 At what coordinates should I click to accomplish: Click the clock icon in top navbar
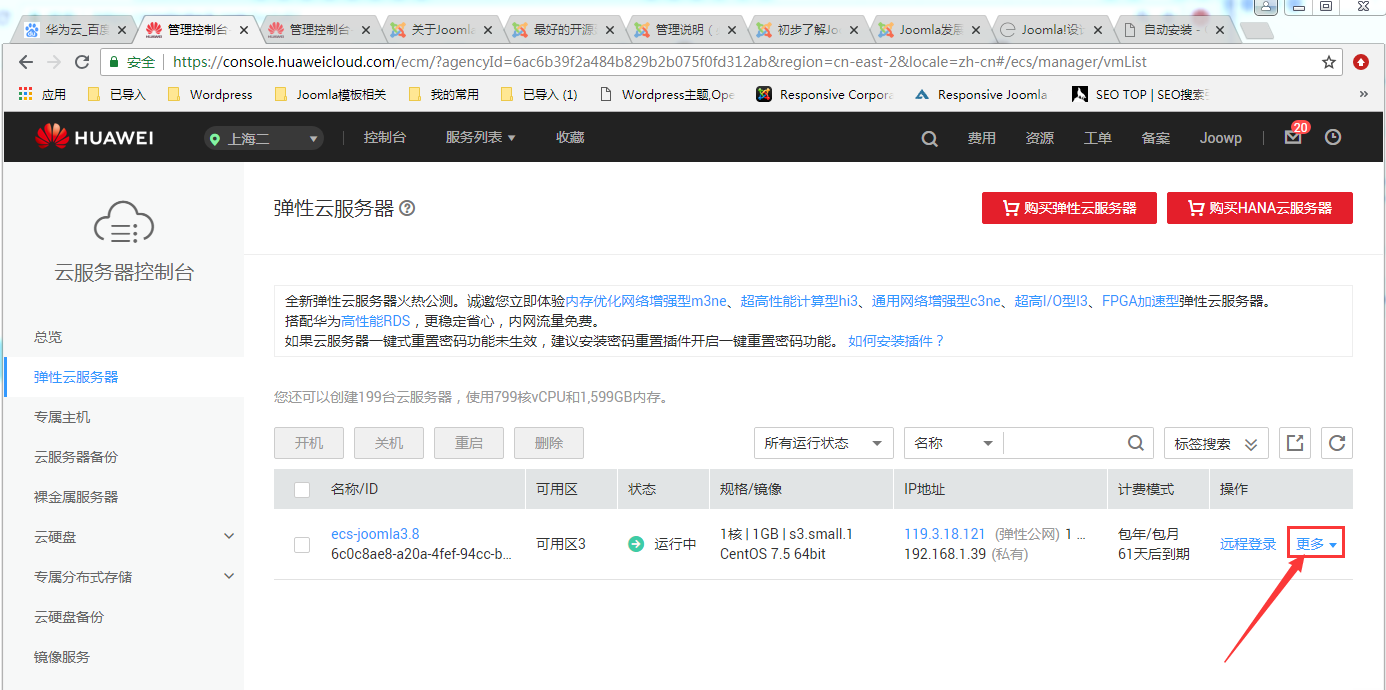1333,138
